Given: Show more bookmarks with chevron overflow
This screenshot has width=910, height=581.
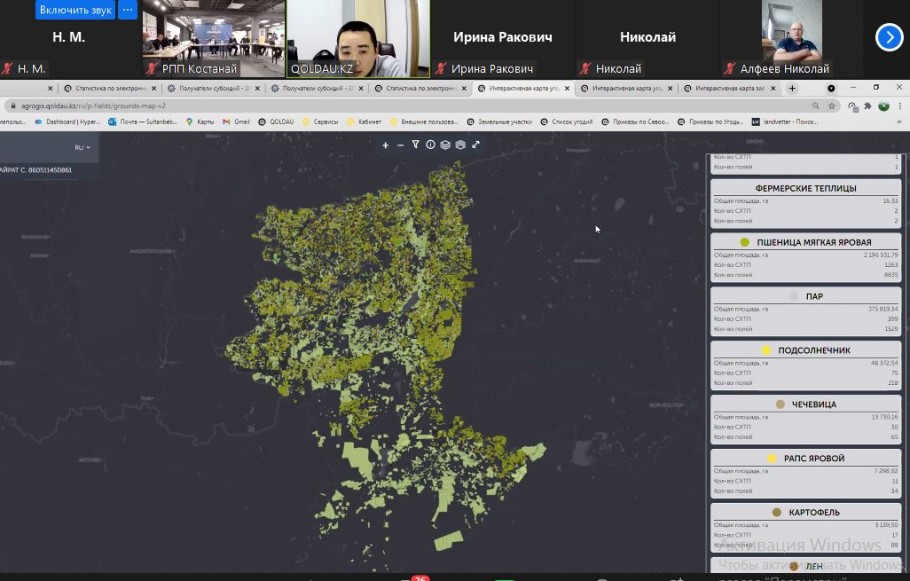Looking at the screenshot, I should (x=900, y=122).
